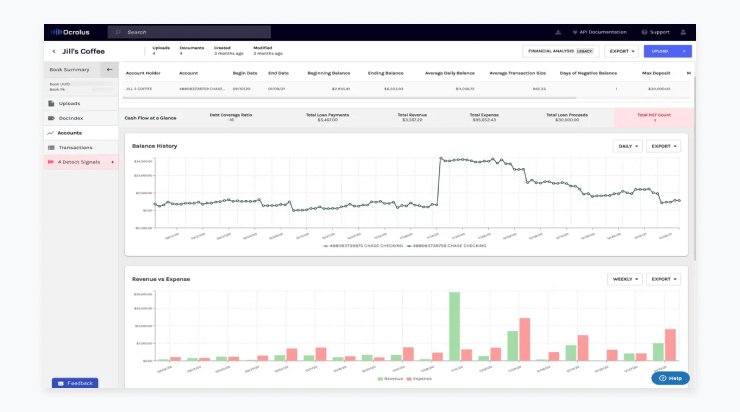740x412 pixels.
Task: Click the Total Loan Proceeds value
Action: tap(567, 120)
